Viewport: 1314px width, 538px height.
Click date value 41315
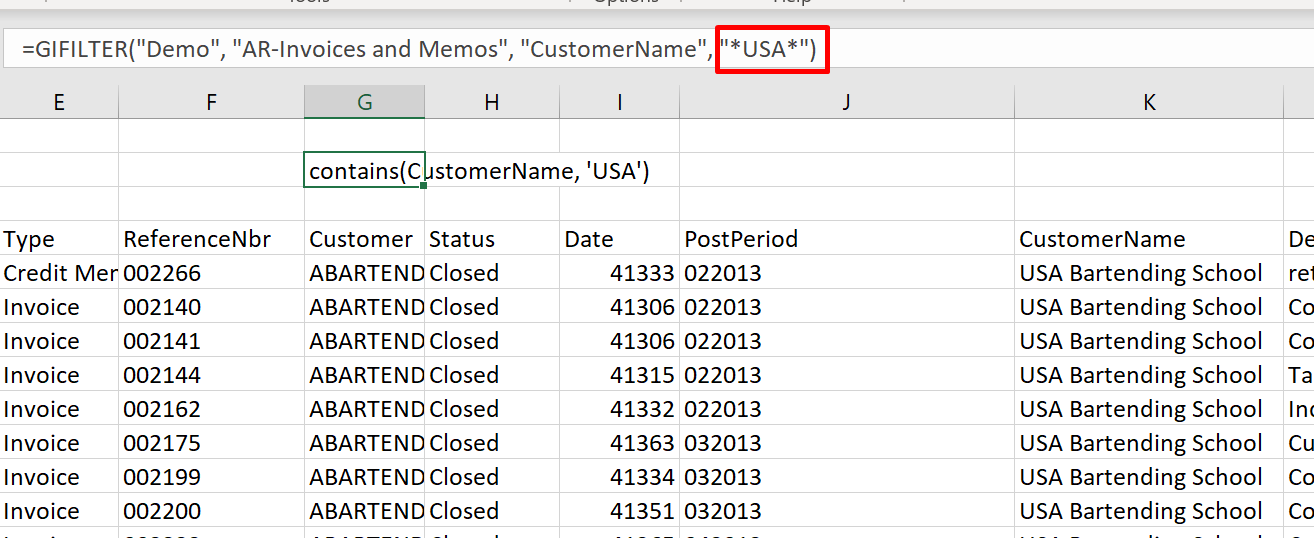click(620, 375)
